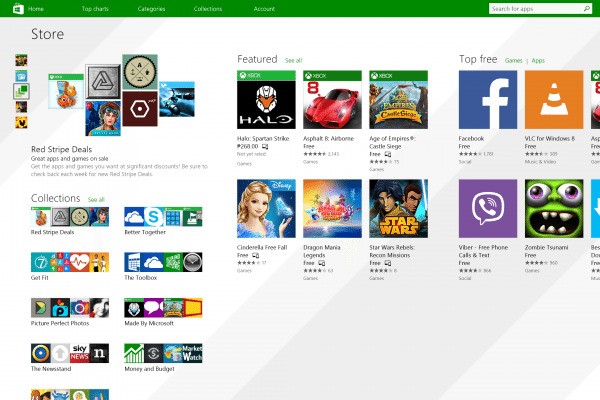Filter Top free by Games
600x400 pixels.
pos(514,60)
